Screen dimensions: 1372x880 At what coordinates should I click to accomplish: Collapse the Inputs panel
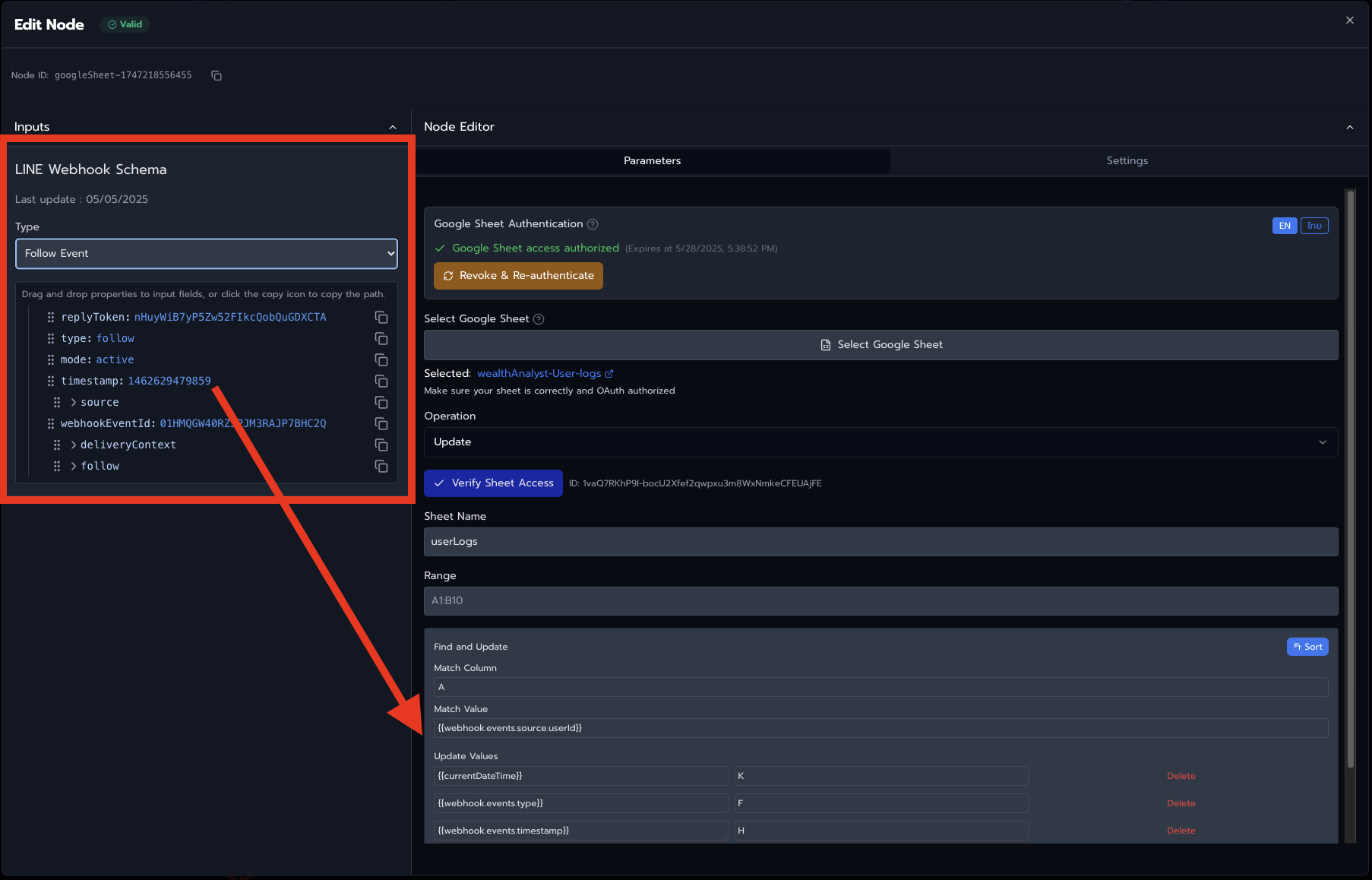point(393,128)
